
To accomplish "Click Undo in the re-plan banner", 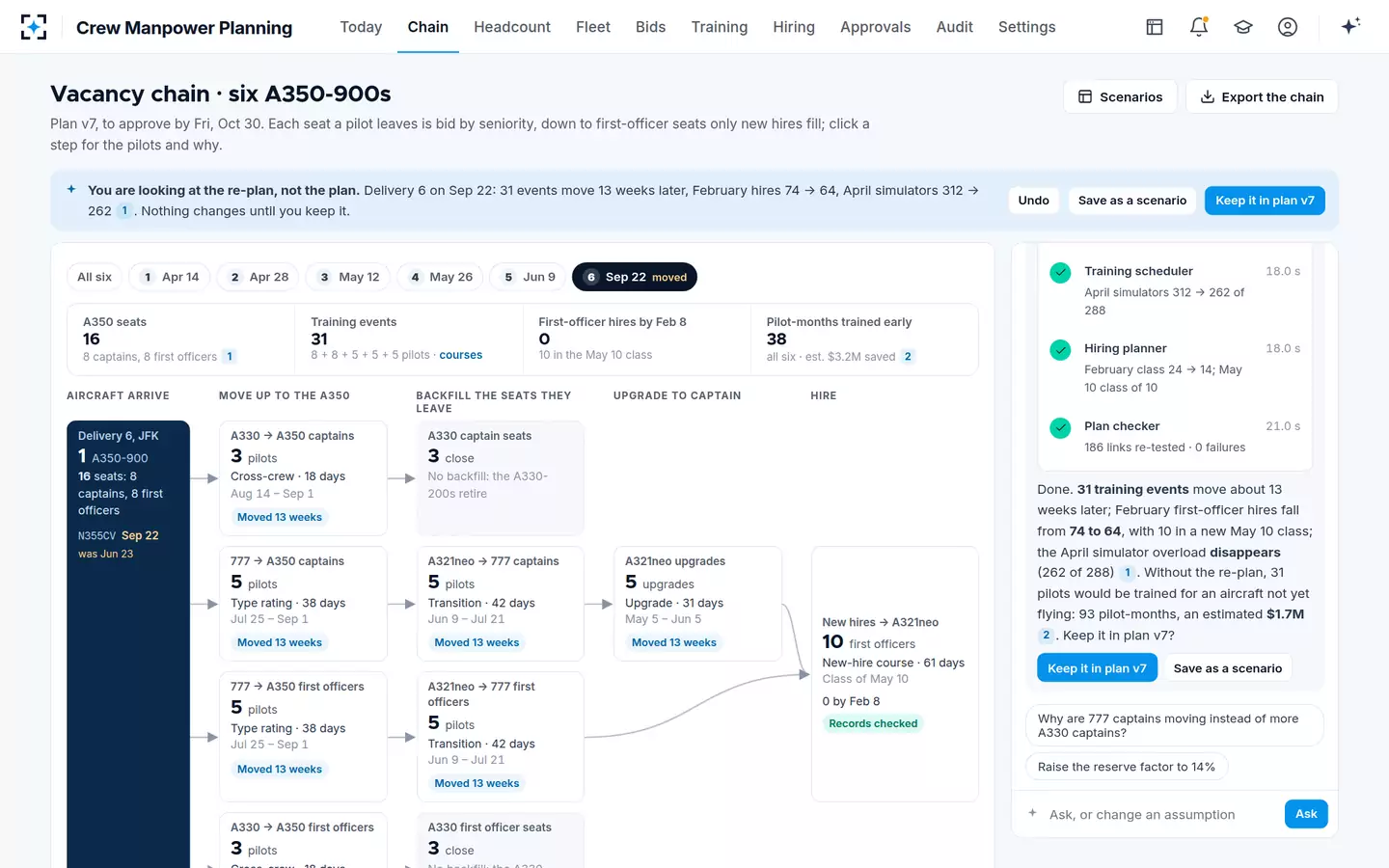I will point(1033,201).
